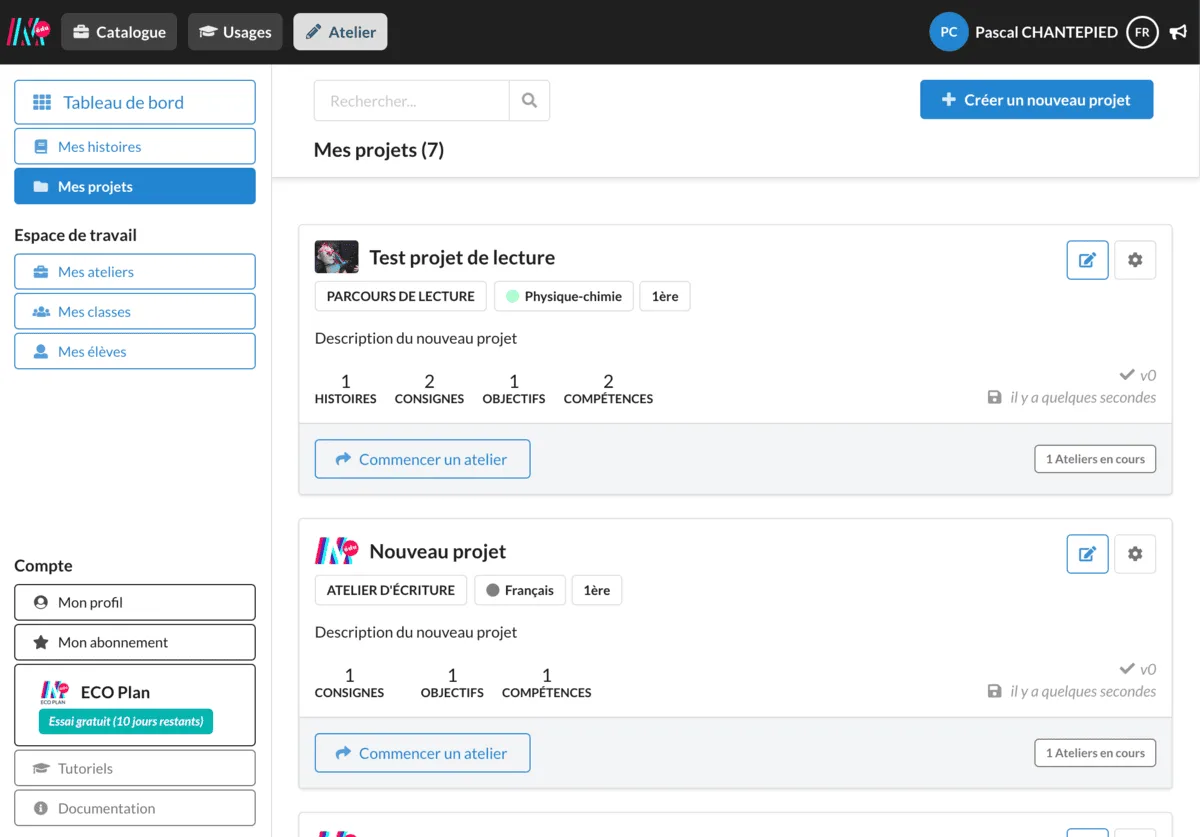Viewport: 1200px width, 837px height.
Task: Open settings gear for Test projet de lecture
Action: 1135,260
